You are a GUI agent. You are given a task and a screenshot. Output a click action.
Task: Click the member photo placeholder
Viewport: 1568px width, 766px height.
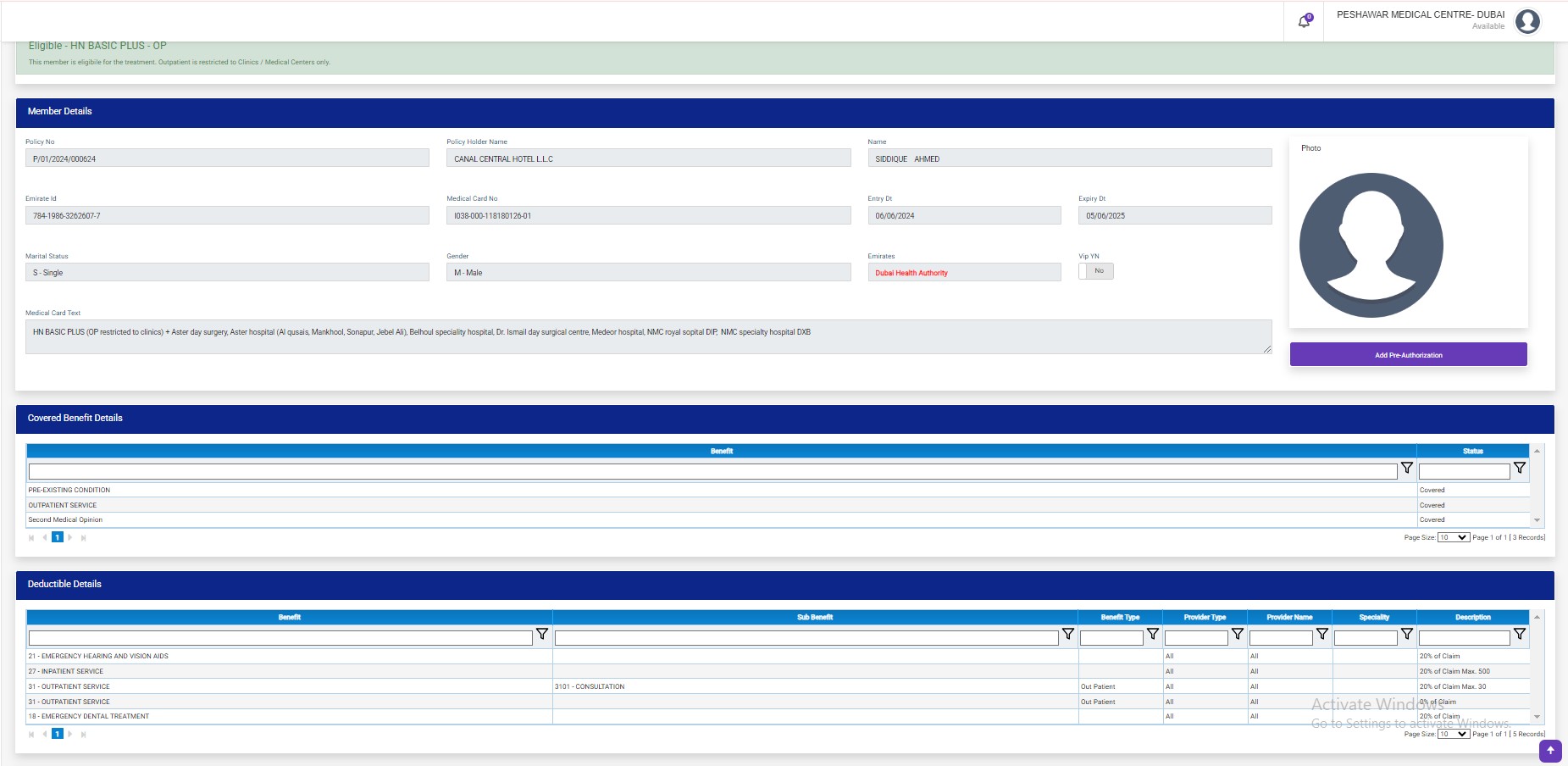coord(1371,245)
